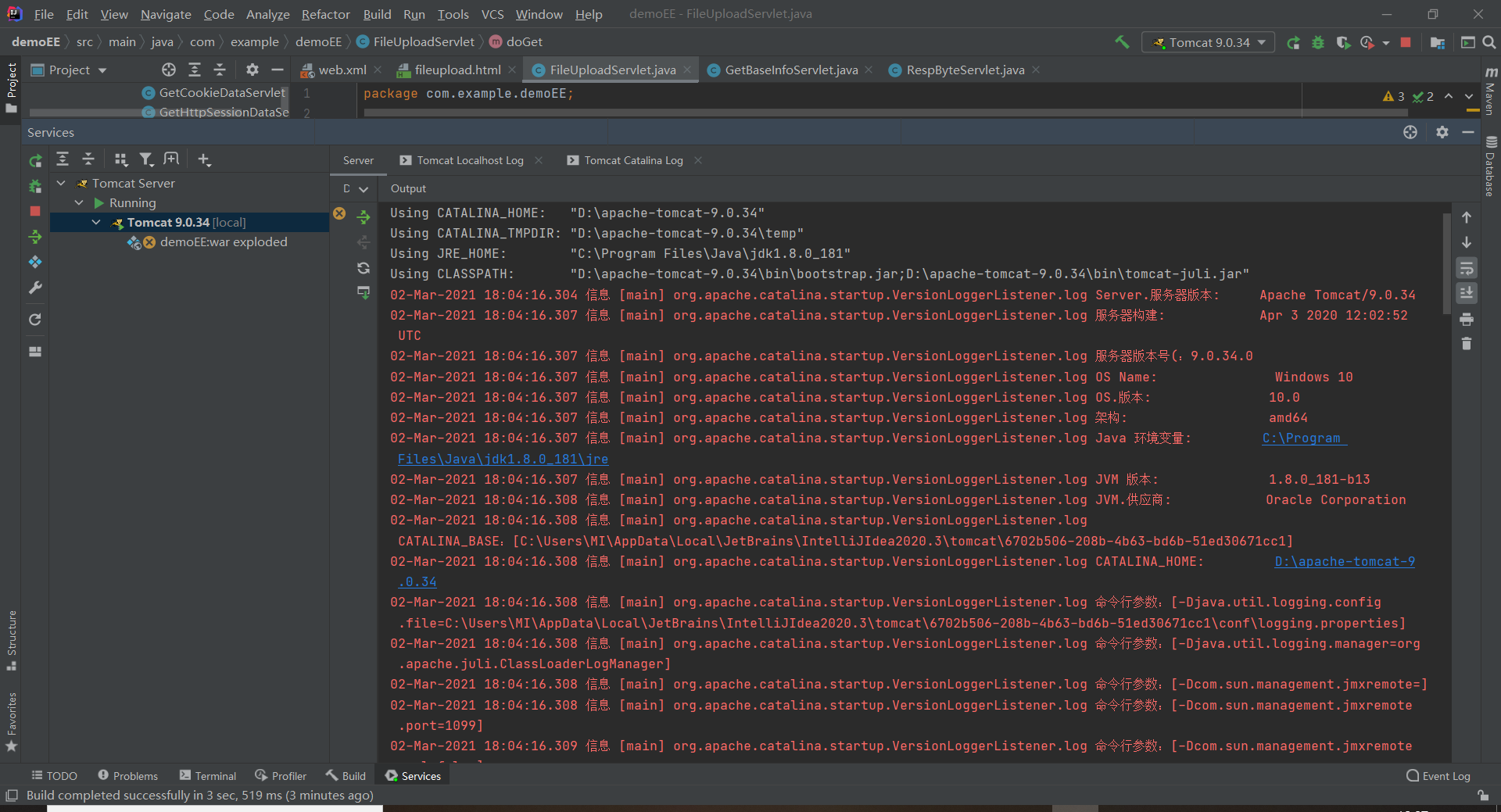Open the Navigate menu
The image size is (1501, 812).
point(166,14)
